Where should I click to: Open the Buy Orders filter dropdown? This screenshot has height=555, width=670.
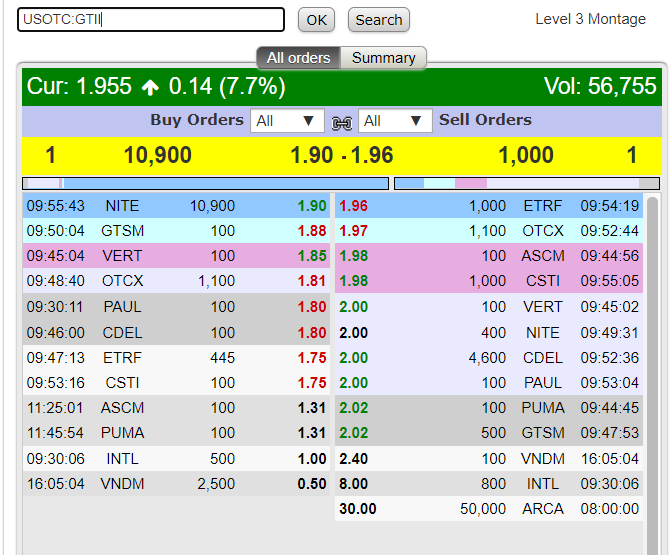287,120
